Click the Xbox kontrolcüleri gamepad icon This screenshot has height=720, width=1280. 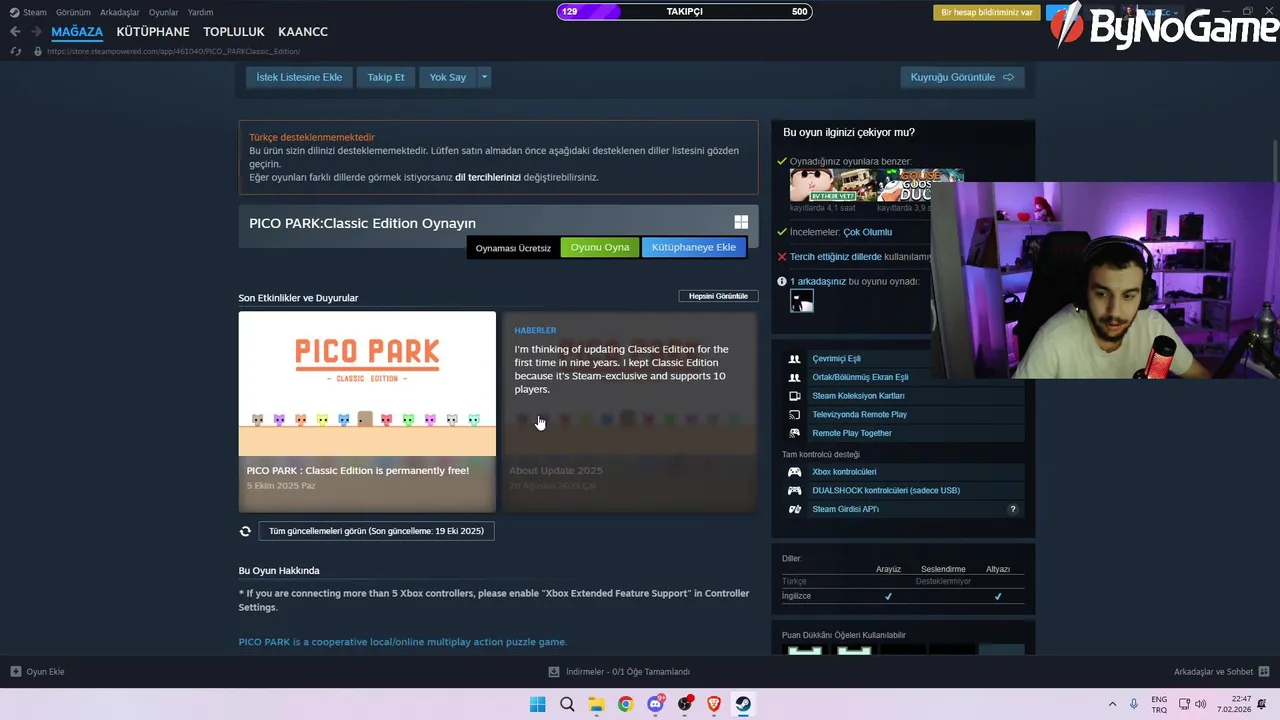(795, 472)
